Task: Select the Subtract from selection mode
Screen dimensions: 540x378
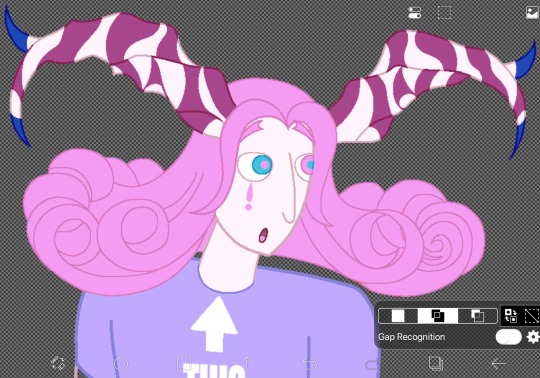Action: (477, 316)
